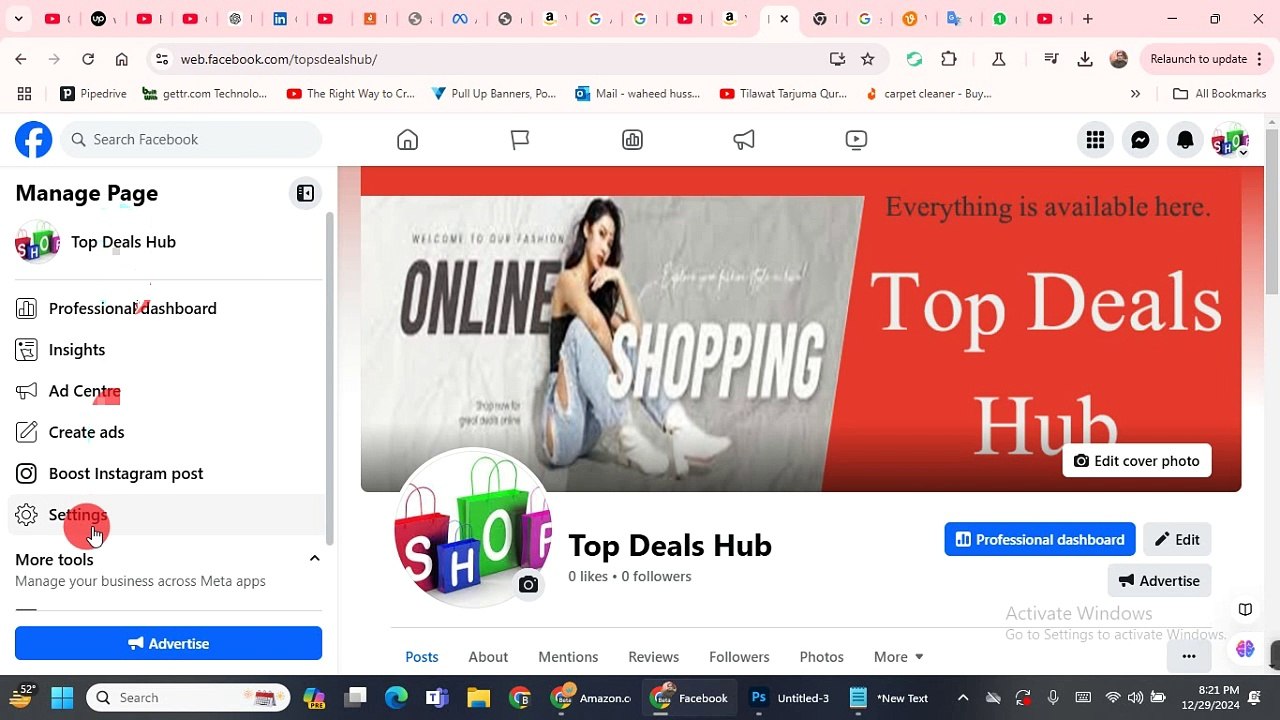Open Pages via the flag icon
Screen dimensions: 1280x720
pos(520,140)
